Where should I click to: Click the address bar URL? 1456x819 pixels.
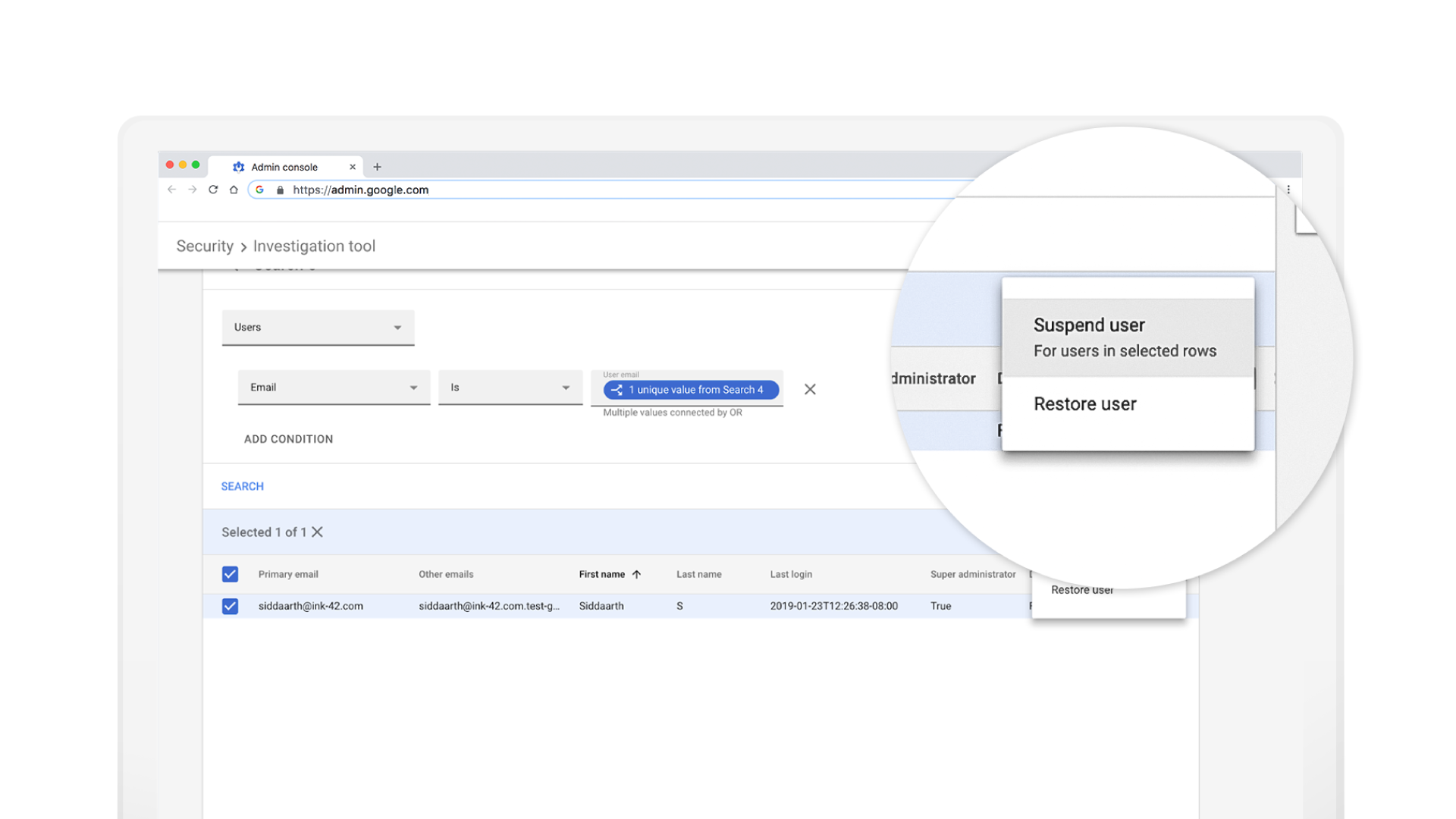click(x=361, y=190)
